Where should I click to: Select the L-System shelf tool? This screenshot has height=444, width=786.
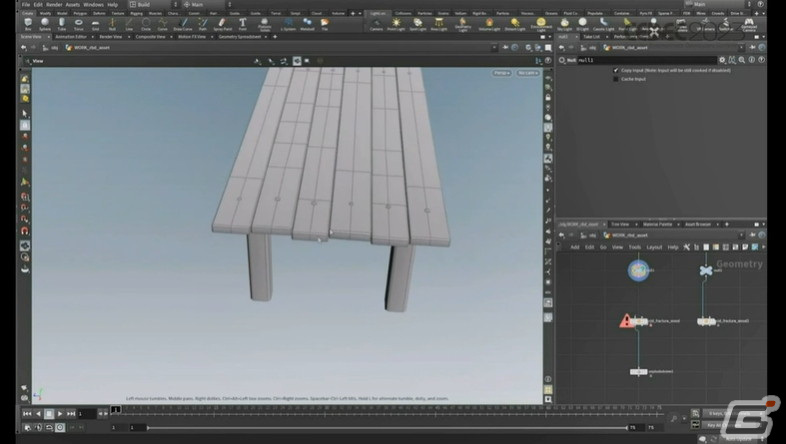(x=288, y=24)
